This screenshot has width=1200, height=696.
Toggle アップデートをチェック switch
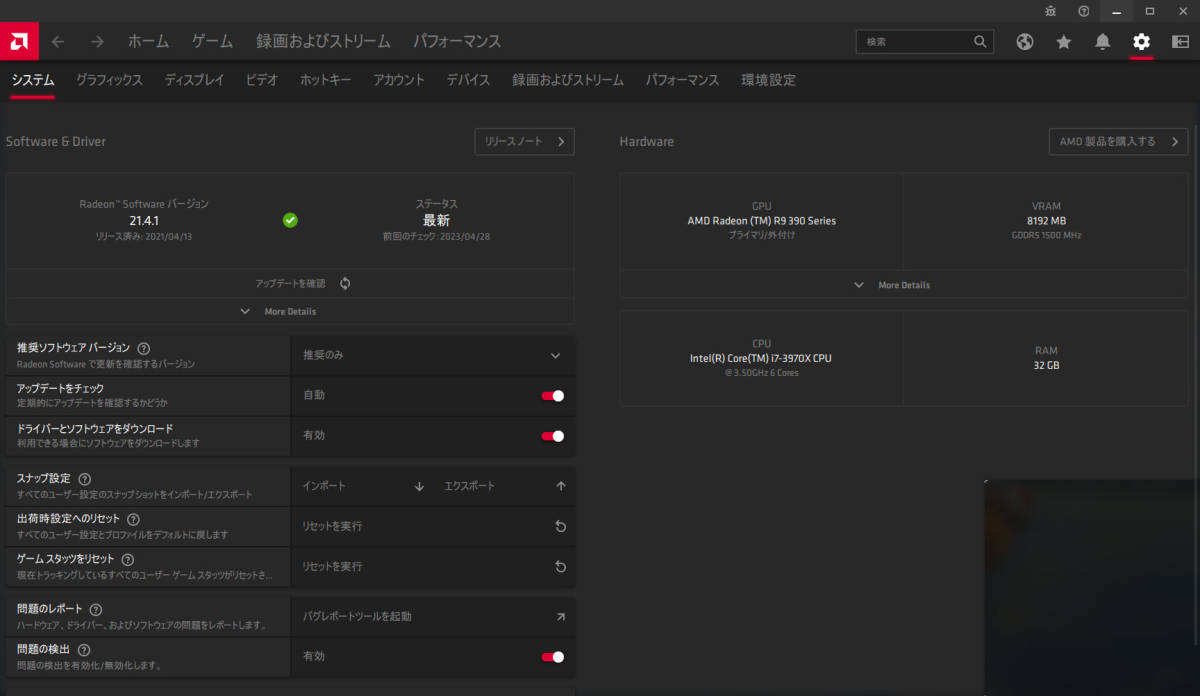coord(553,396)
